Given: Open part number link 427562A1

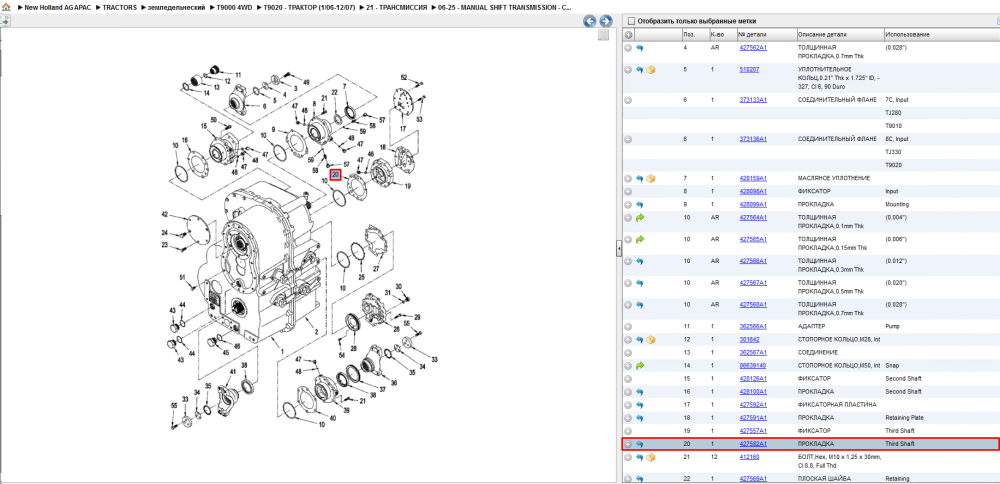Looking at the screenshot, I should [753, 48].
